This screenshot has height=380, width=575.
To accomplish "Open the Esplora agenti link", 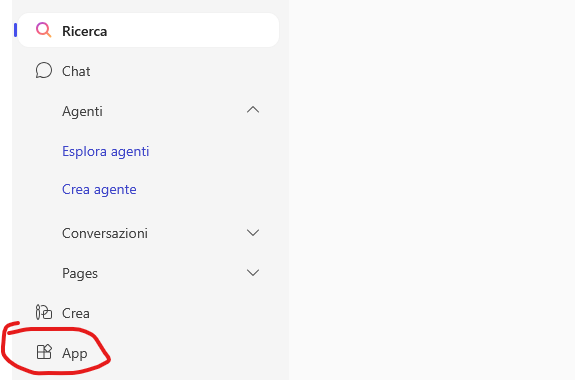I will (x=106, y=151).
